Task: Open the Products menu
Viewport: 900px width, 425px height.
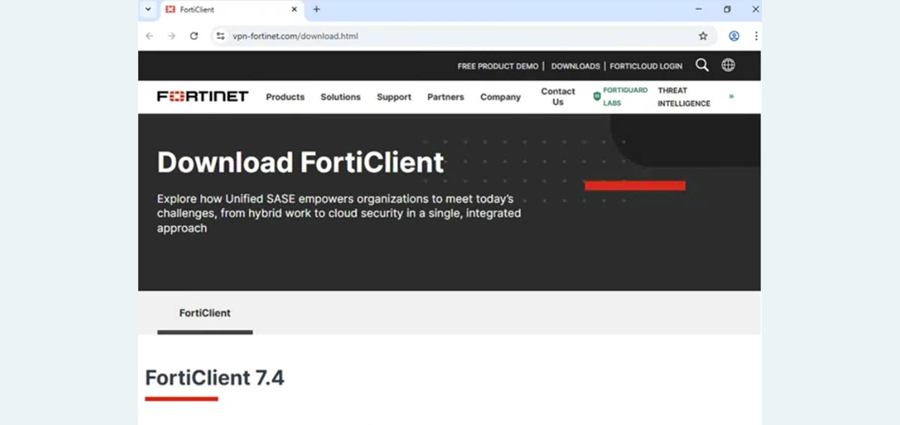Action: (285, 97)
